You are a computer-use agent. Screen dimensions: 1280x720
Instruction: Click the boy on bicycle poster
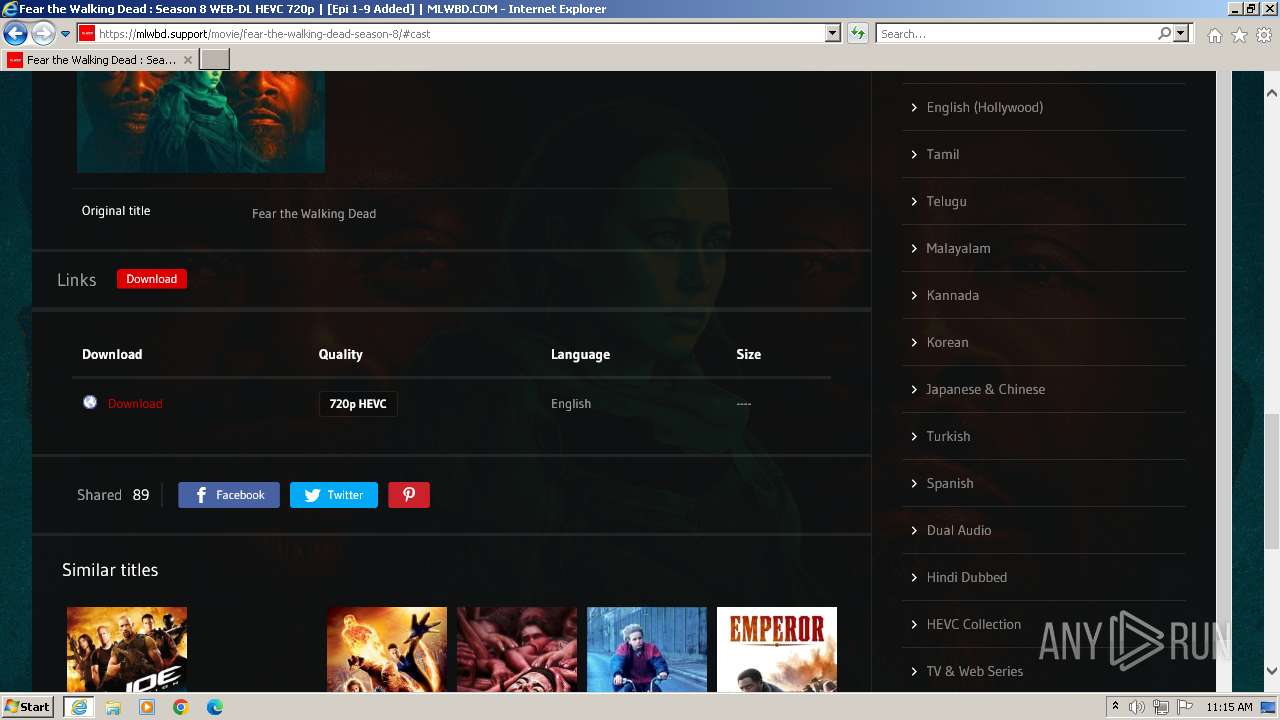pos(647,650)
